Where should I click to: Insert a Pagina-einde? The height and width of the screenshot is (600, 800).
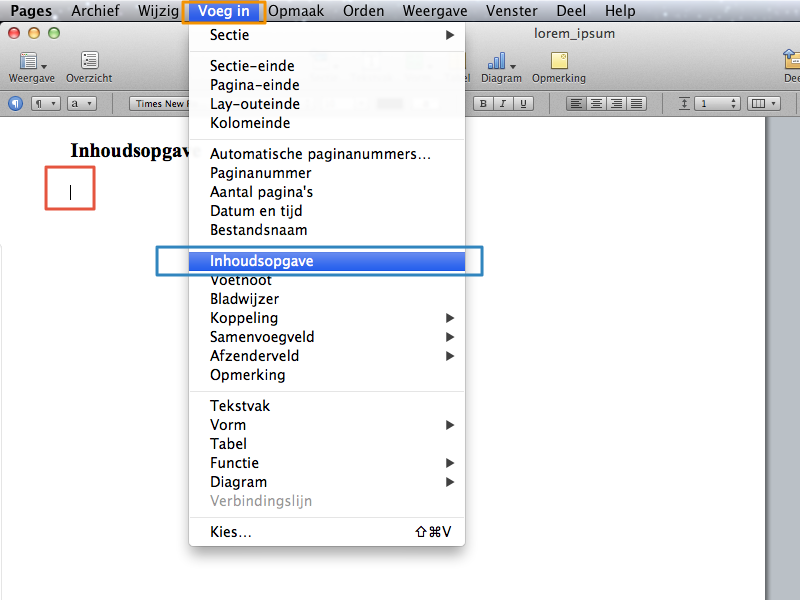[327, 85]
